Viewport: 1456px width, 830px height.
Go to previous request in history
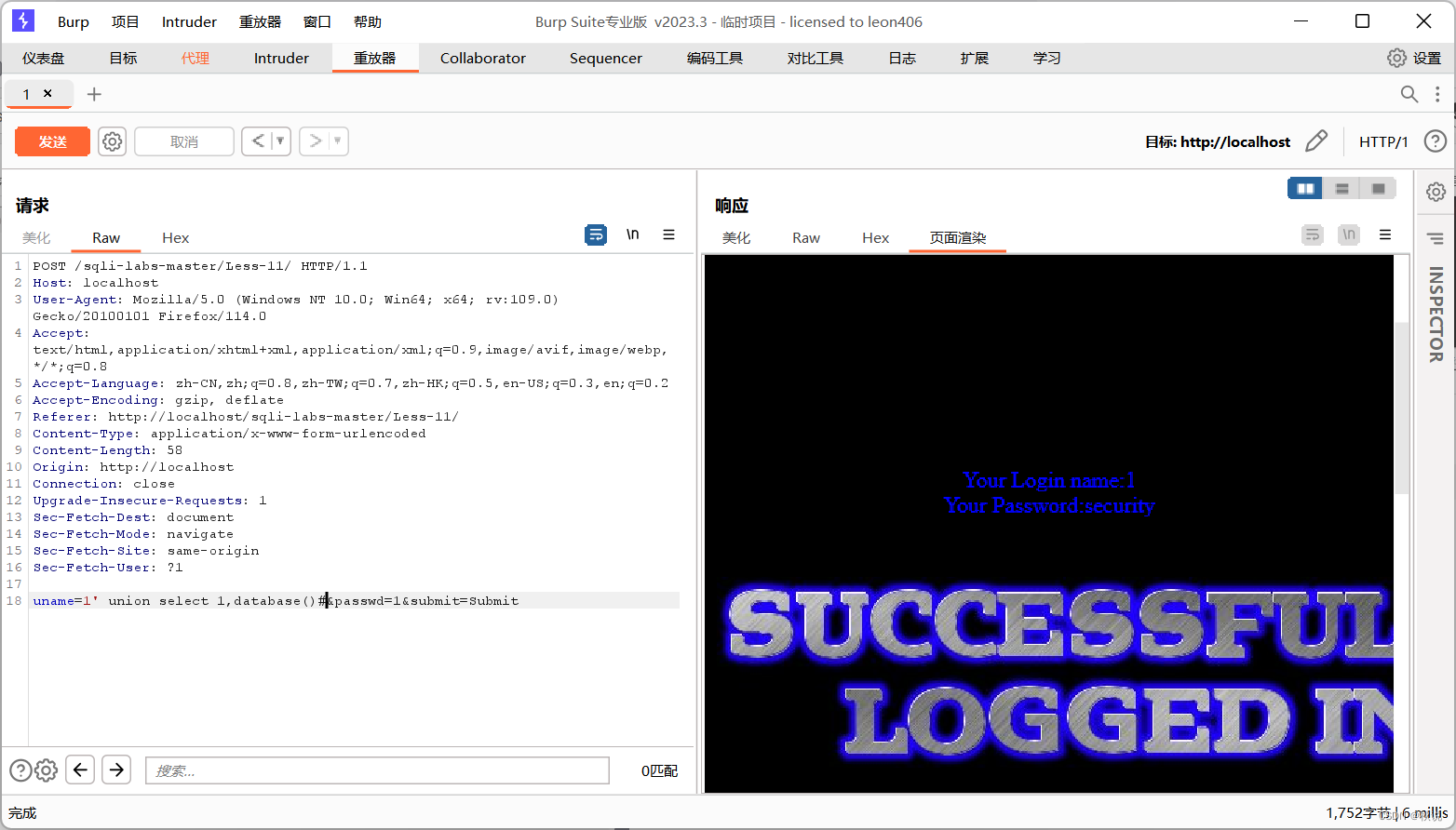[258, 141]
